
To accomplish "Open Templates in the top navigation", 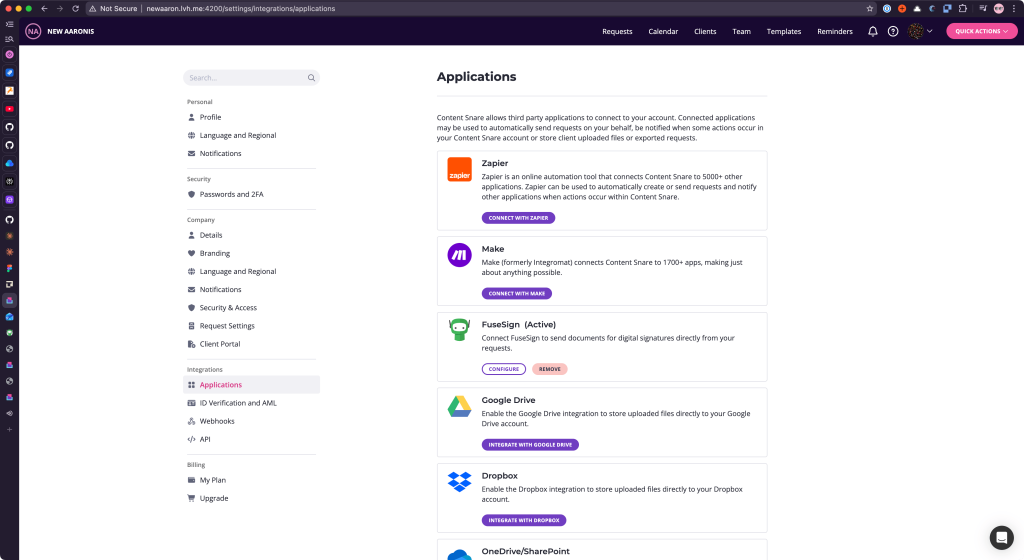I will pos(784,31).
